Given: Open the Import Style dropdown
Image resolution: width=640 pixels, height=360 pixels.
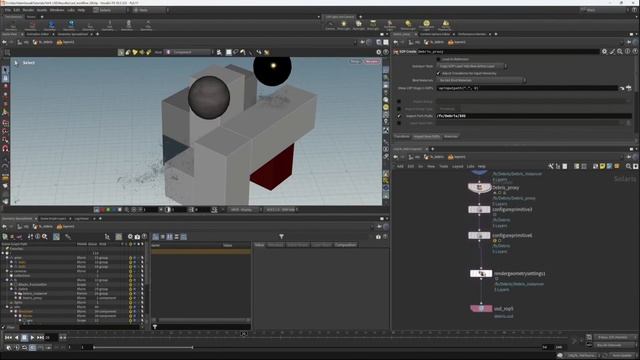Looking at the screenshot, I should 472,66.
